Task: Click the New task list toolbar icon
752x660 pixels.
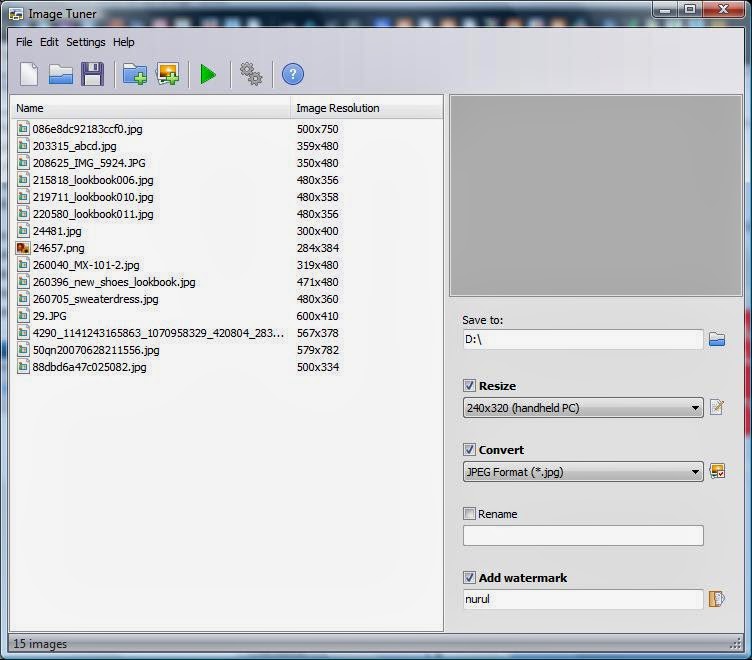Action: coord(29,74)
